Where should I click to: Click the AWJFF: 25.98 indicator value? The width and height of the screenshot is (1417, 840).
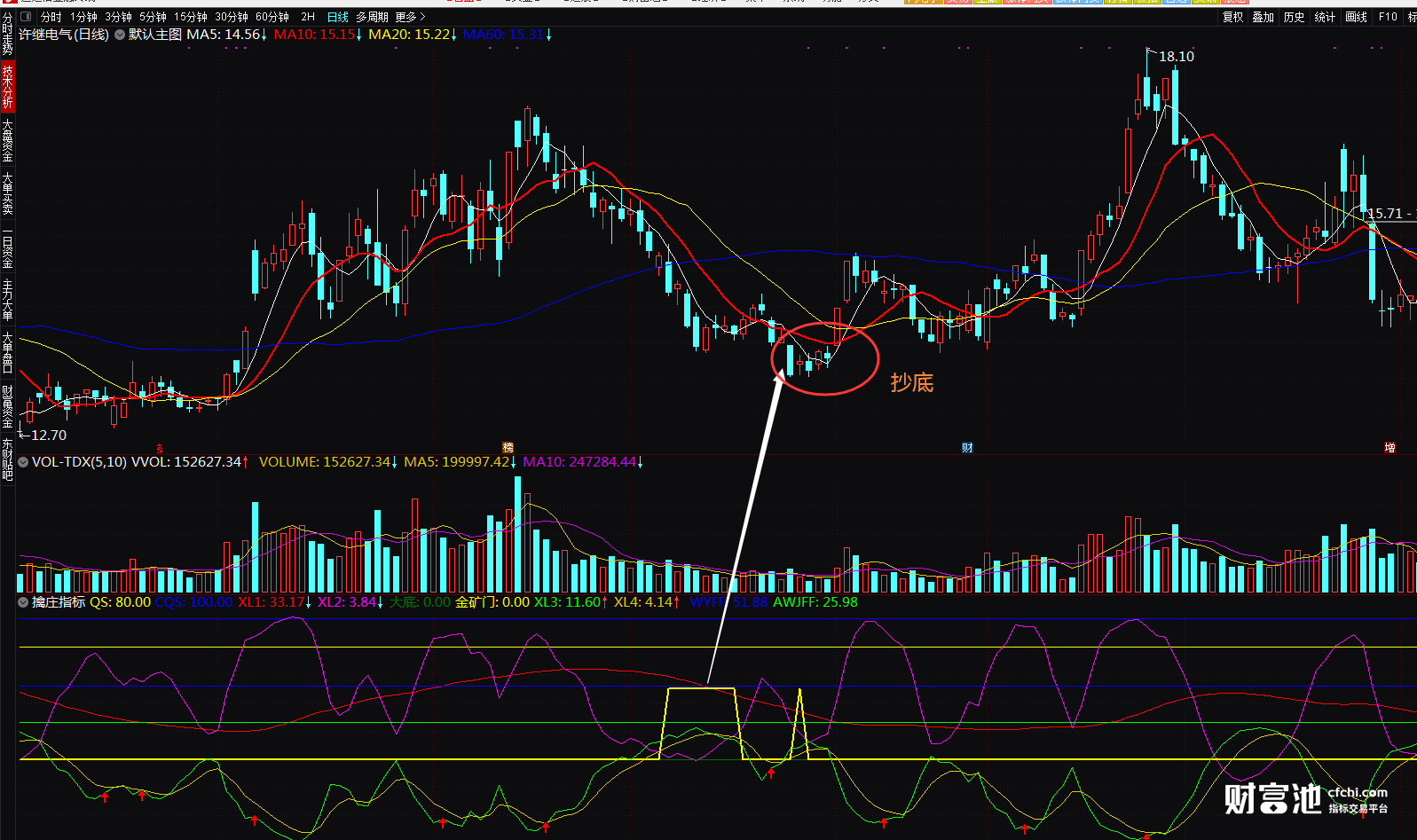[x=815, y=602]
